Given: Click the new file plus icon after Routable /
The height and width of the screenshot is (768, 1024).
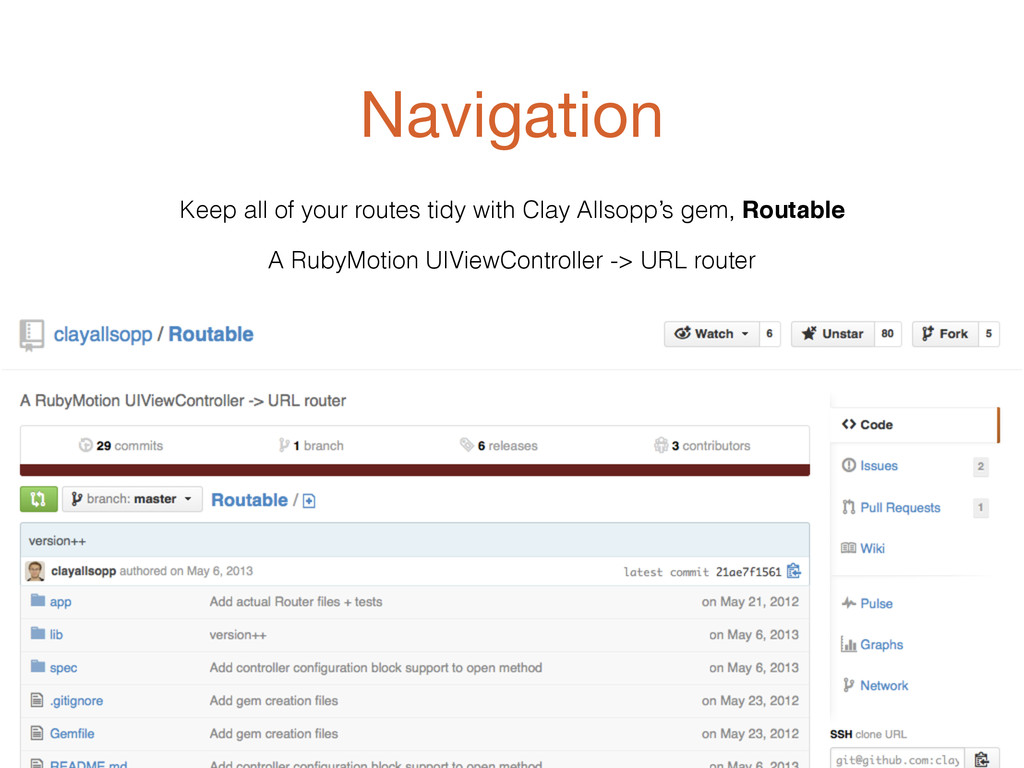Looking at the screenshot, I should (x=309, y=501).
